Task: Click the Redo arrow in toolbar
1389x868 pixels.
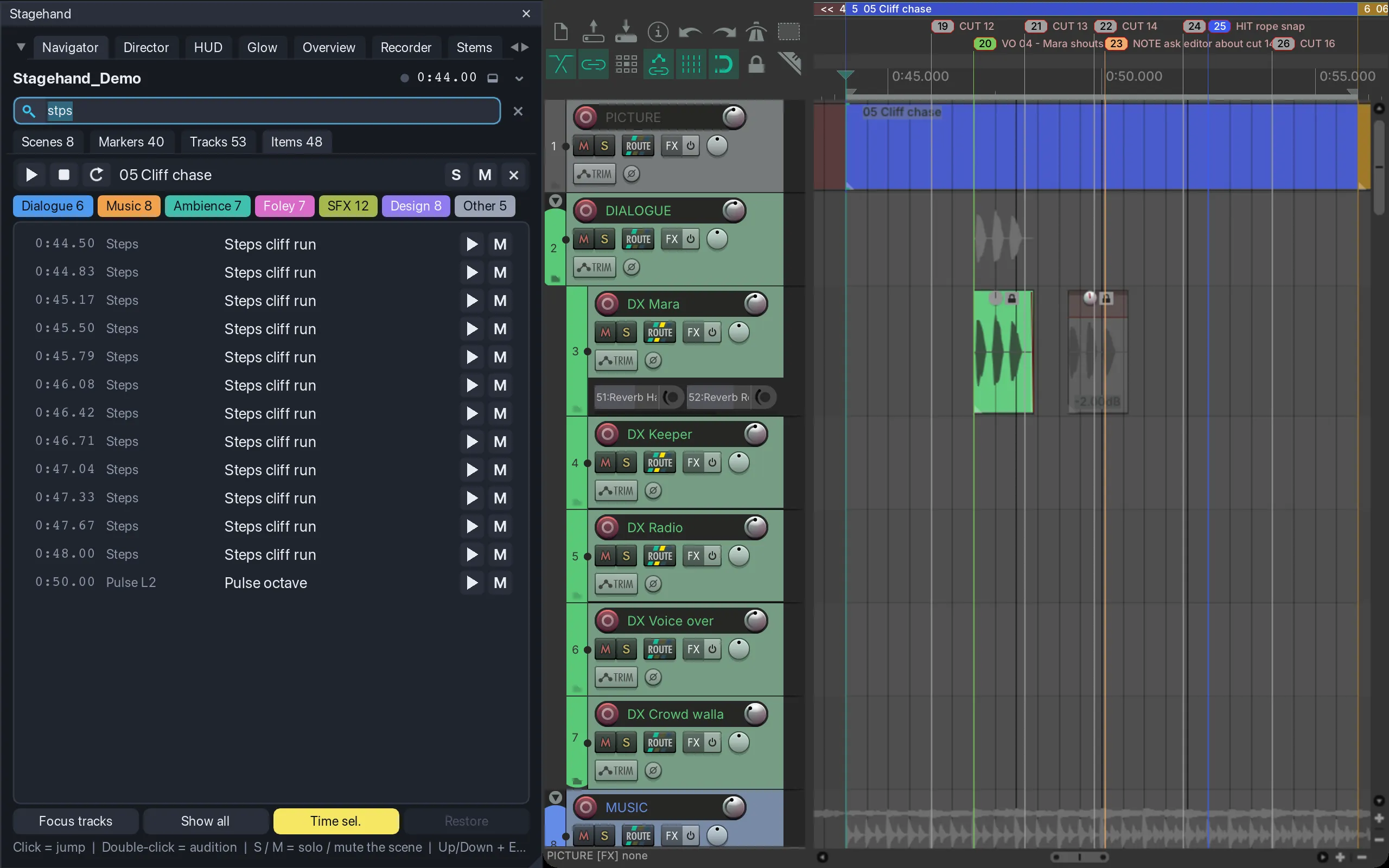Action: click(724, 32)
